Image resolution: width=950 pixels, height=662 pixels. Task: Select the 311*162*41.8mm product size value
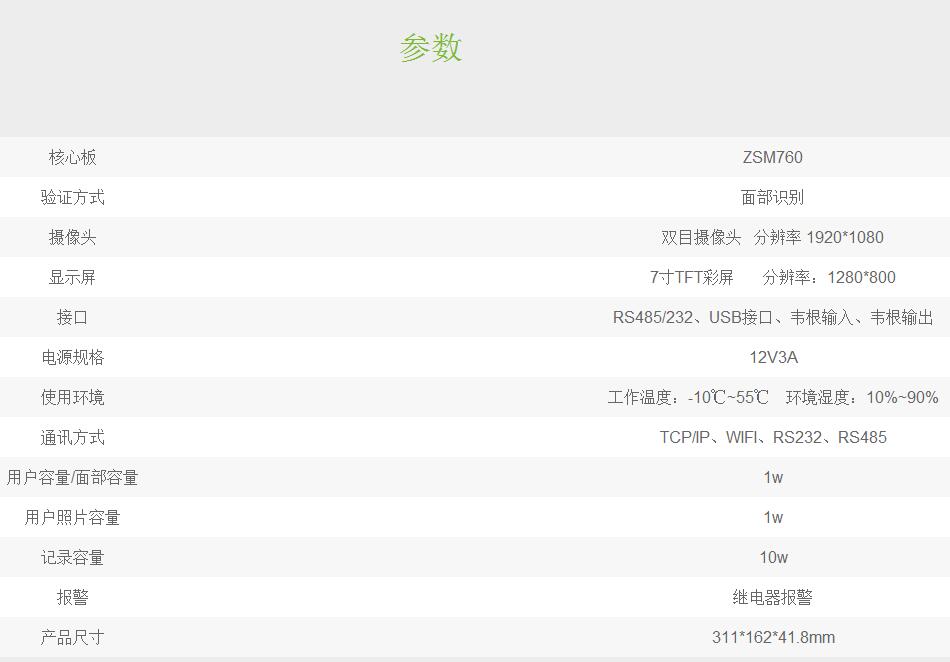[x=772, y=637]
